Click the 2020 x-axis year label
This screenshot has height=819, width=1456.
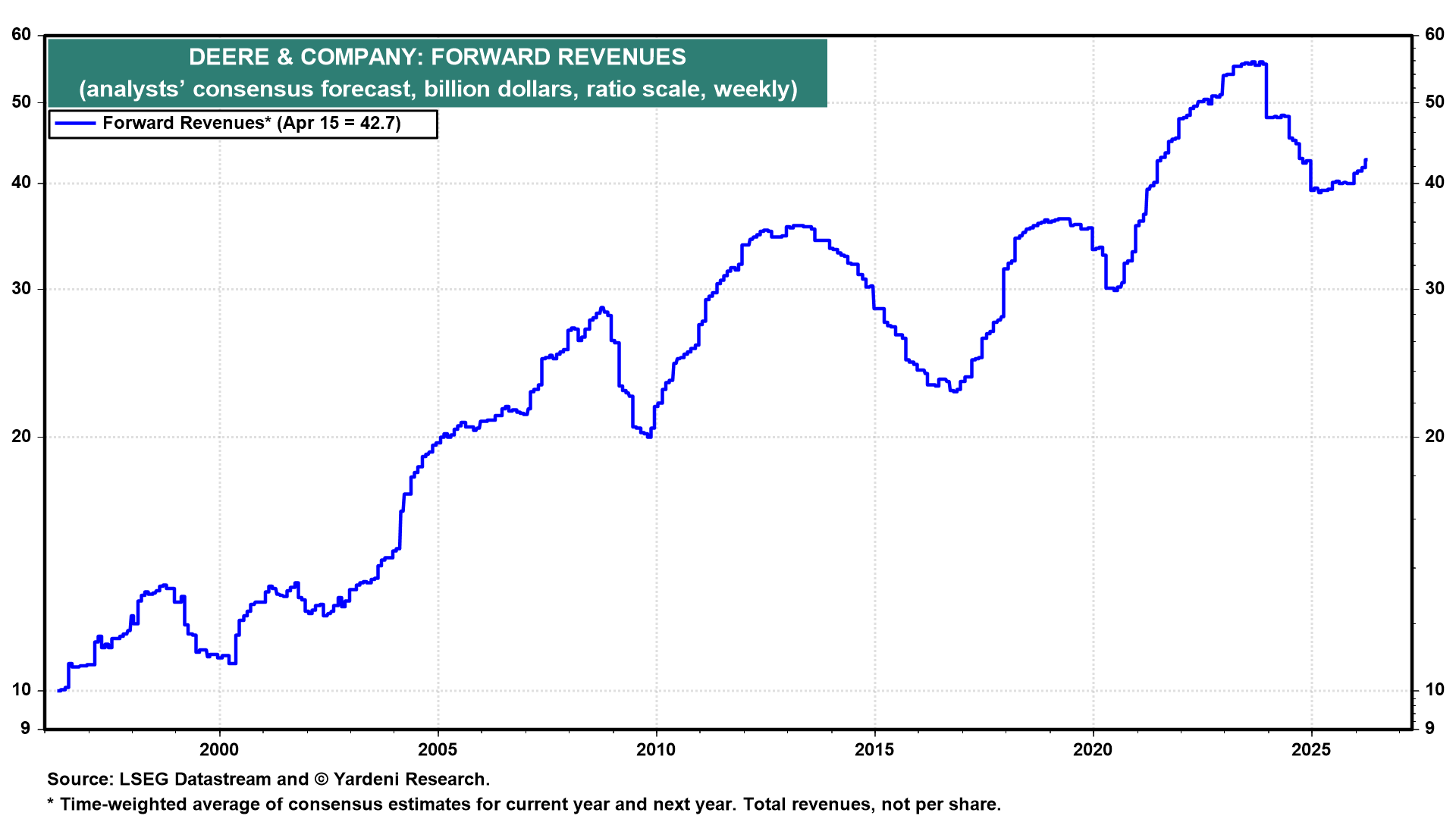(1093, 750)
